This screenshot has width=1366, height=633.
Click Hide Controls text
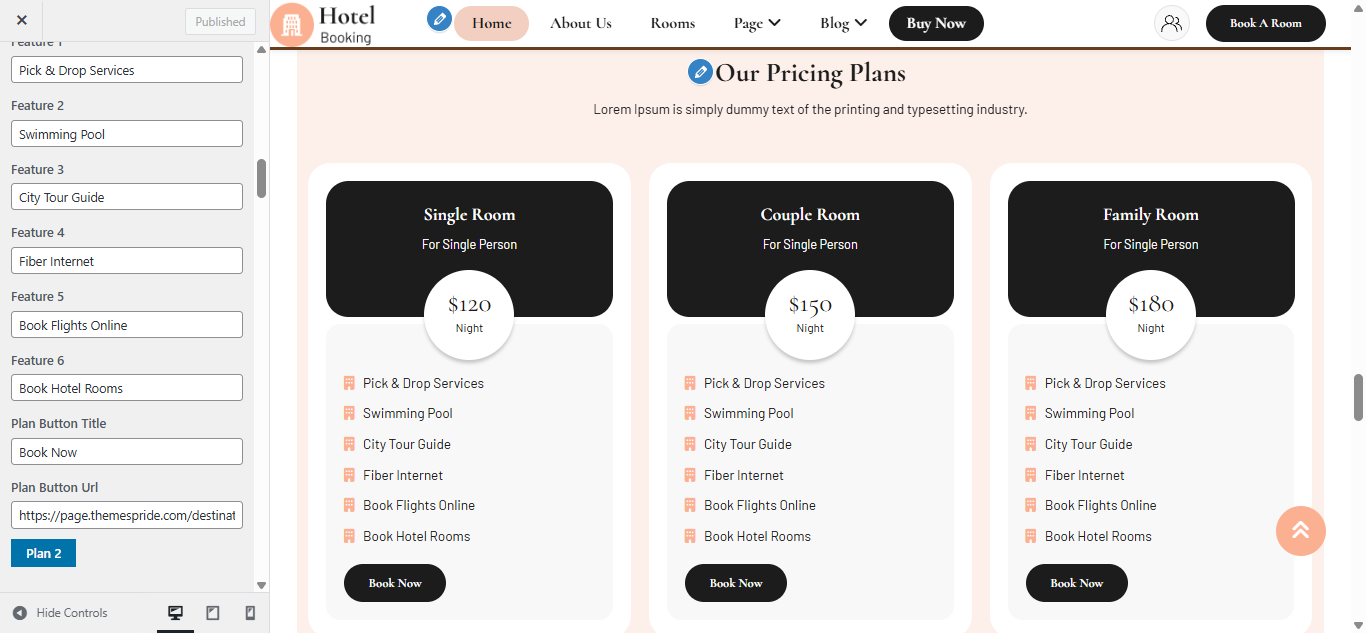72,613
